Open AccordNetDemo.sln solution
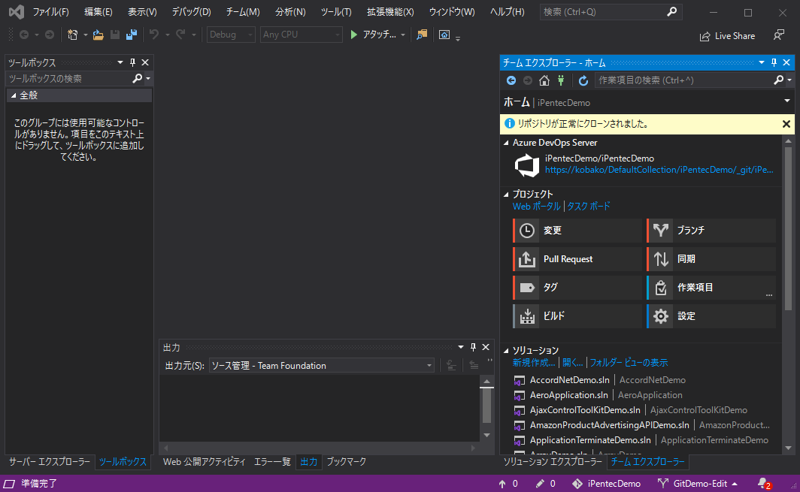 569,380
